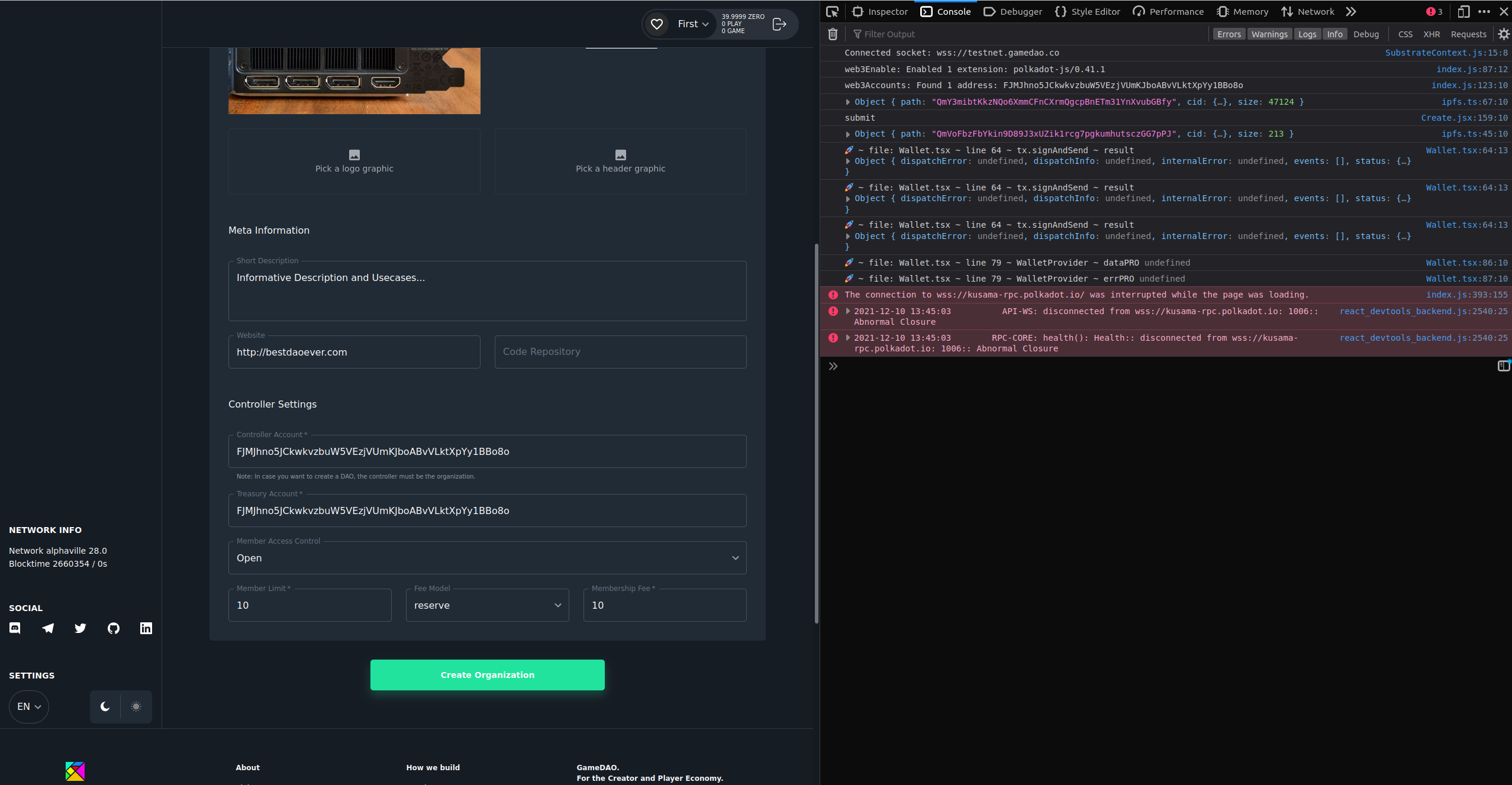Open the GitHub social icon

coord(113,628)
